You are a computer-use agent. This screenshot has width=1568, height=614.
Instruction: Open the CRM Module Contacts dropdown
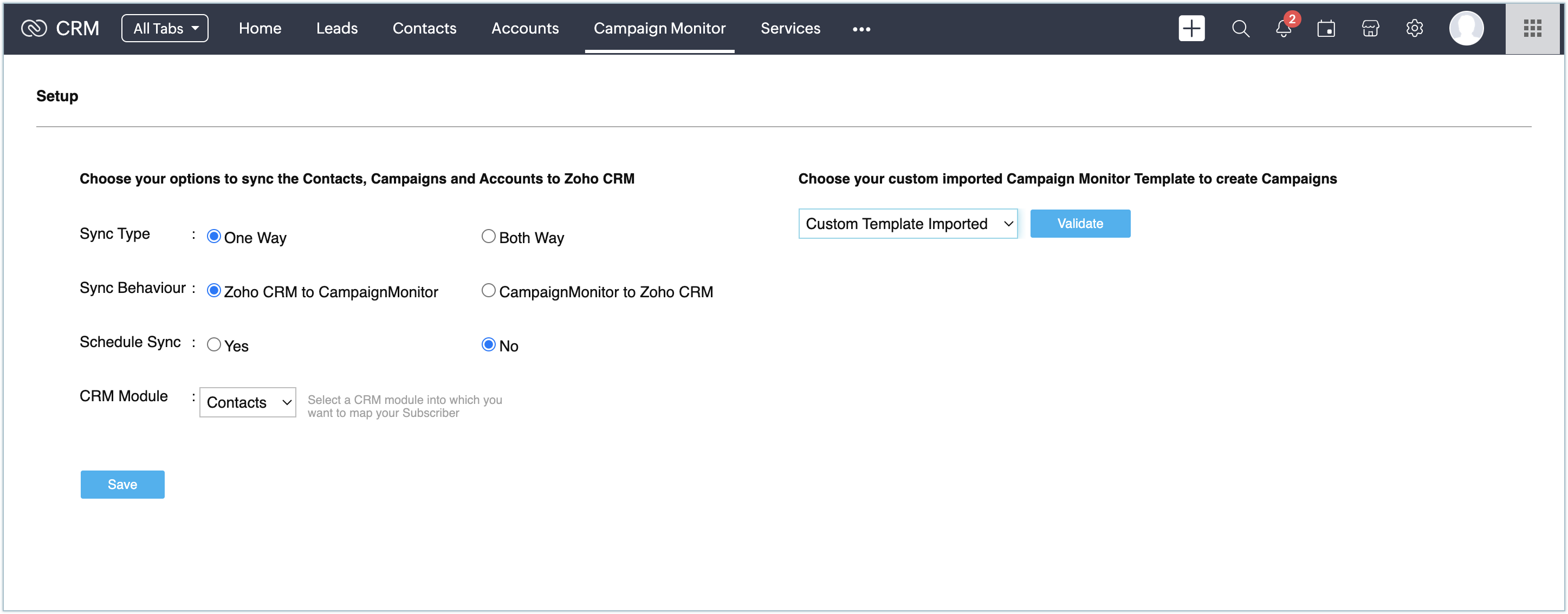(x=248, y=402)
